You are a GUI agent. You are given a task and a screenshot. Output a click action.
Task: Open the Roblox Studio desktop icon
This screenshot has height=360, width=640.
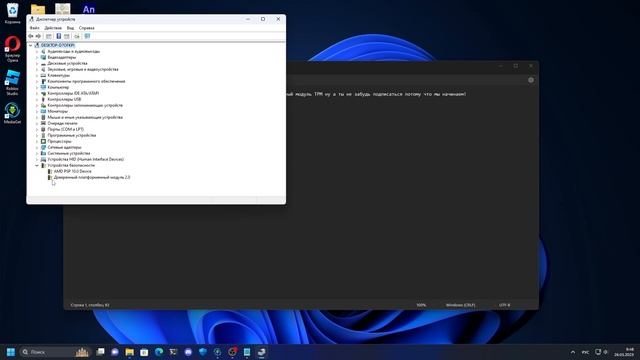[x=12, y=82]
